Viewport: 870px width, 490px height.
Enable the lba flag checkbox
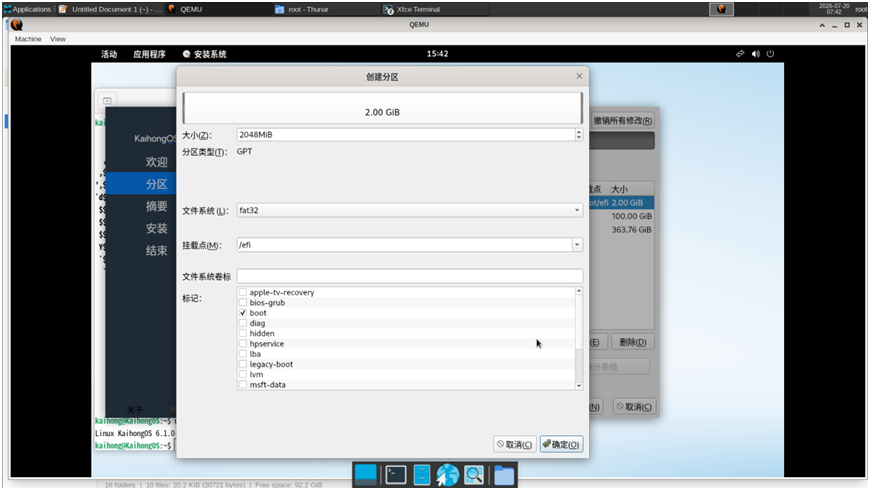[242, 353]
